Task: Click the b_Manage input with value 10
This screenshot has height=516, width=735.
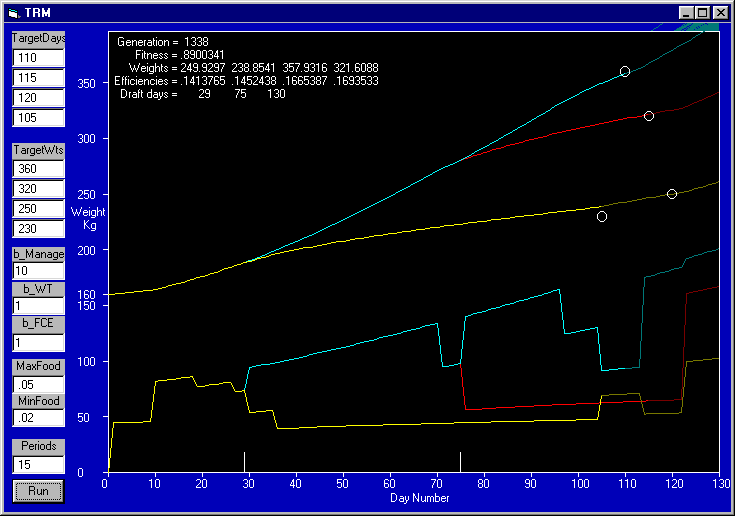Action: point(38,271)
